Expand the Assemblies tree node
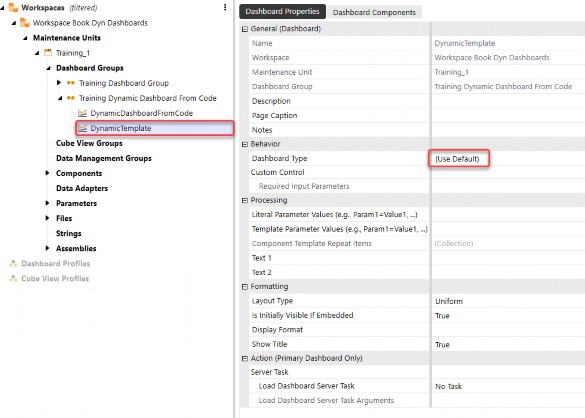Screen dimensions: 585x418 (47, 248)
